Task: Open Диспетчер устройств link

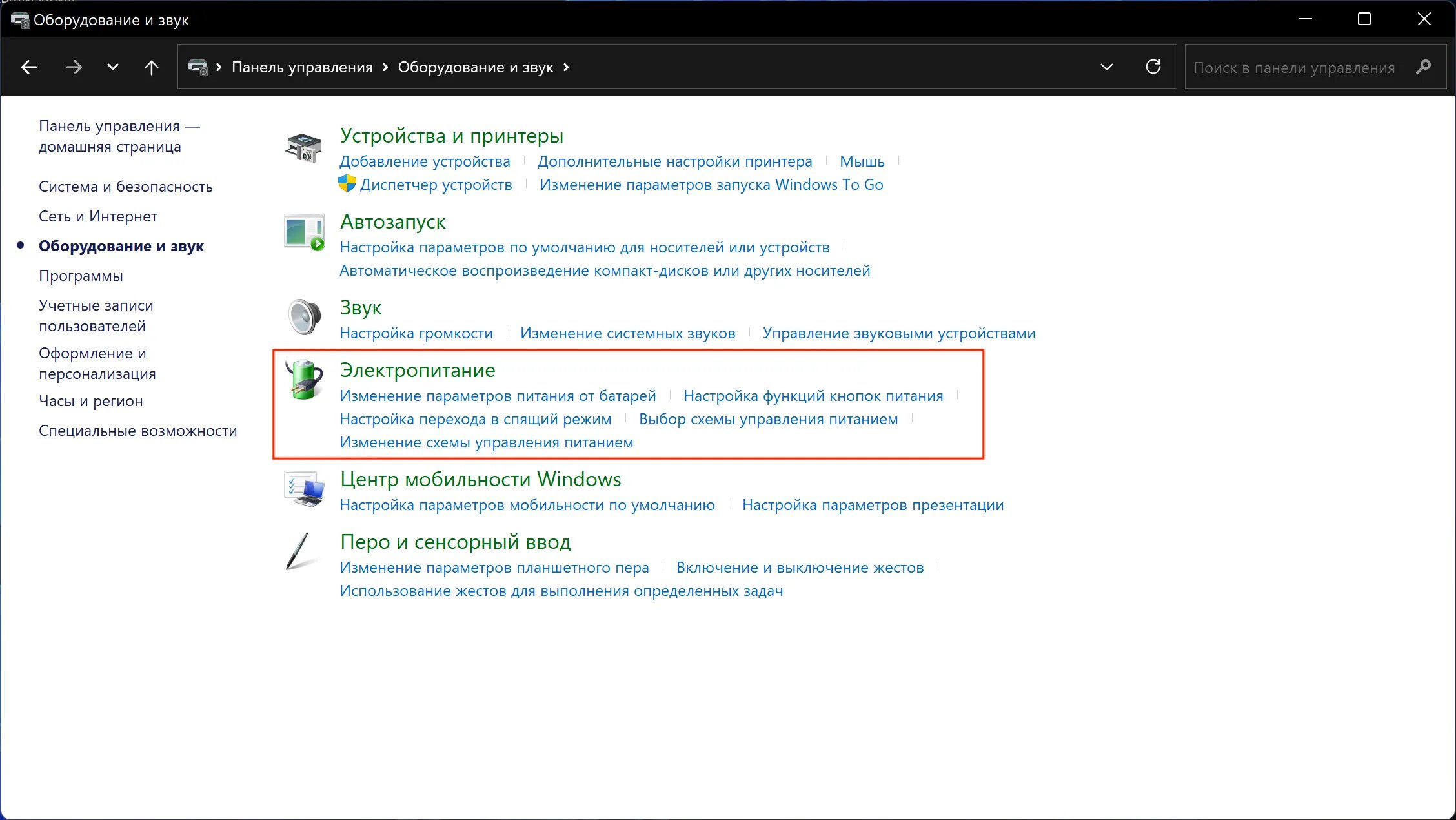Action: pyautogui.click(x=436, y=185)
